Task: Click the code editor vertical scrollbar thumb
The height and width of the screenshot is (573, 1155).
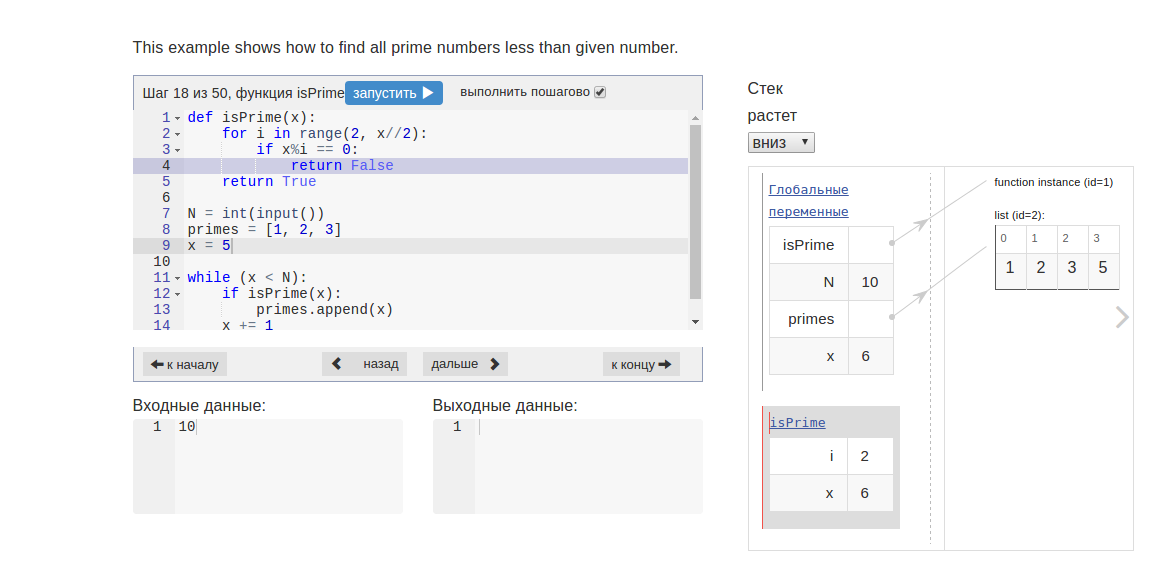Action: click(x=695, y=212)
